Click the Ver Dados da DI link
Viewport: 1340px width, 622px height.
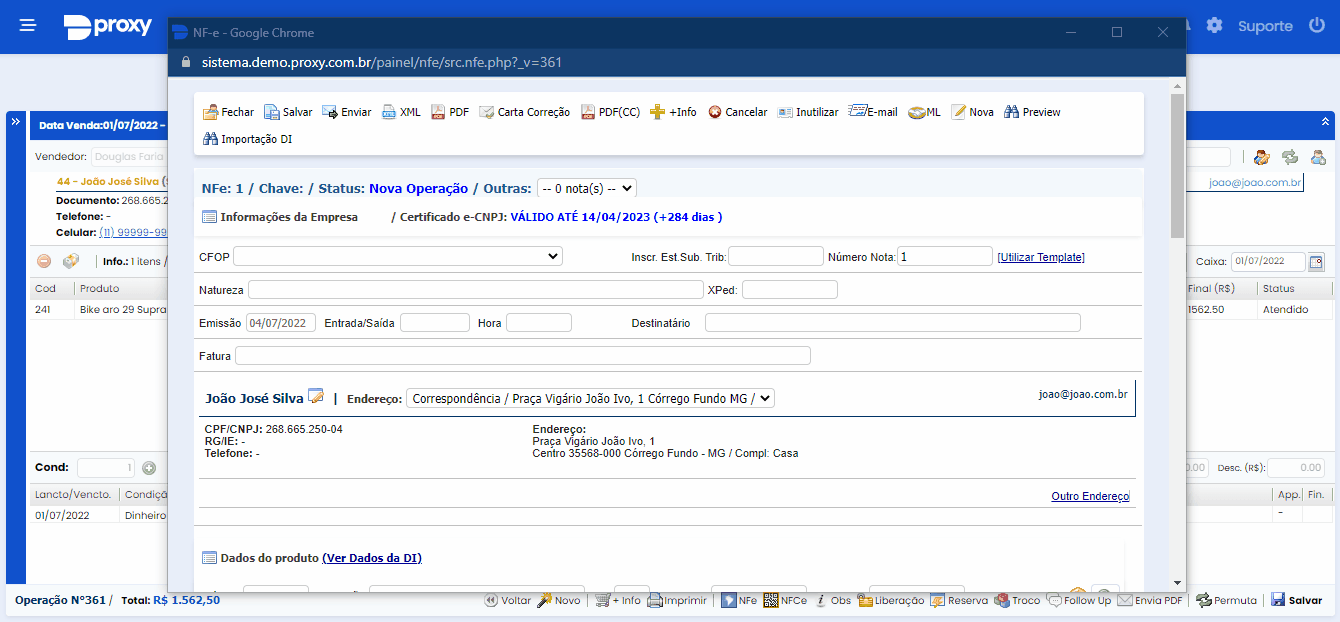tap(372, 558)
